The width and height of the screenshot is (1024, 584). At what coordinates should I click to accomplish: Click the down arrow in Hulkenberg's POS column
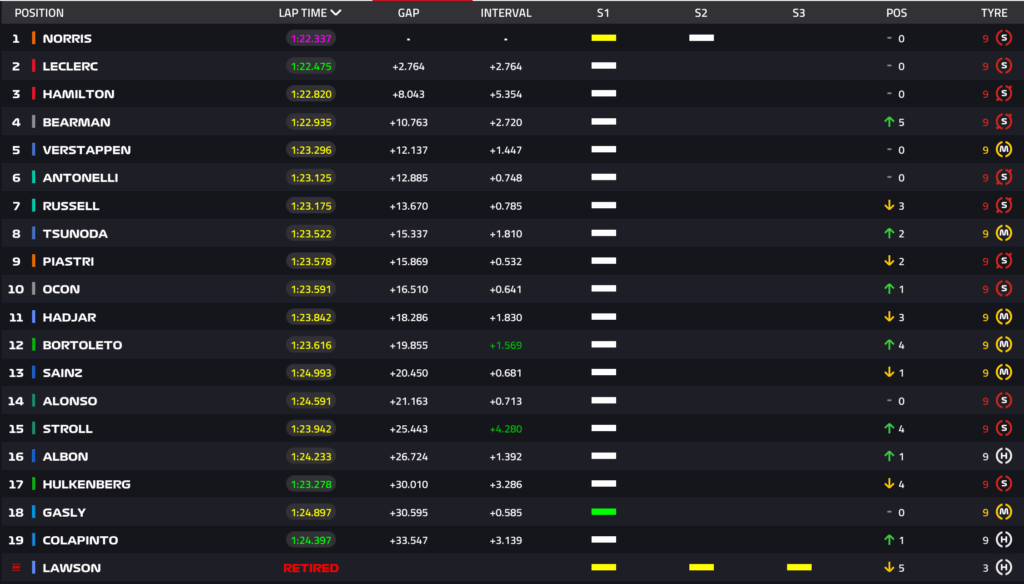(x=888, y=484)
